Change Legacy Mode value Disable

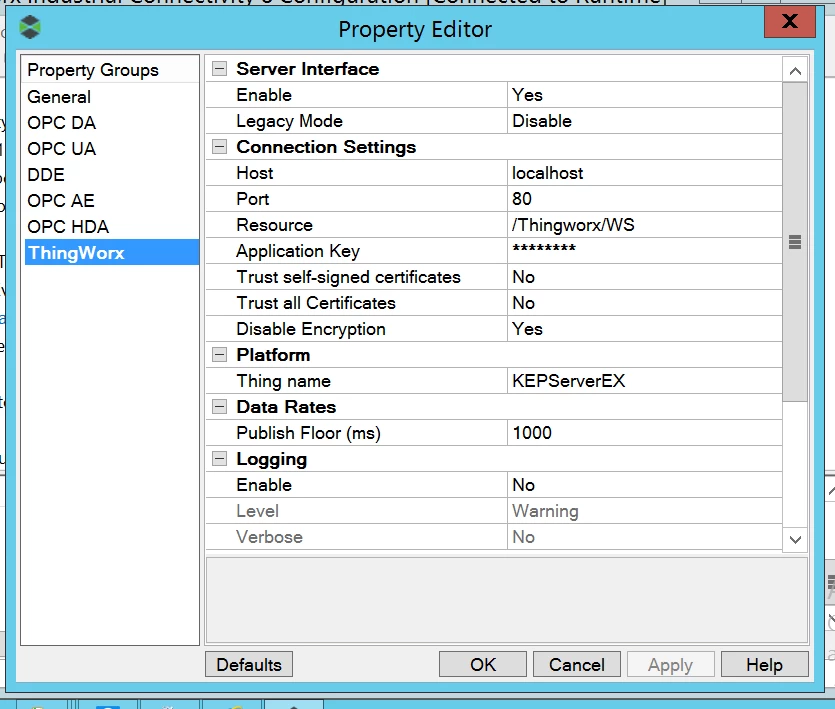644,121
